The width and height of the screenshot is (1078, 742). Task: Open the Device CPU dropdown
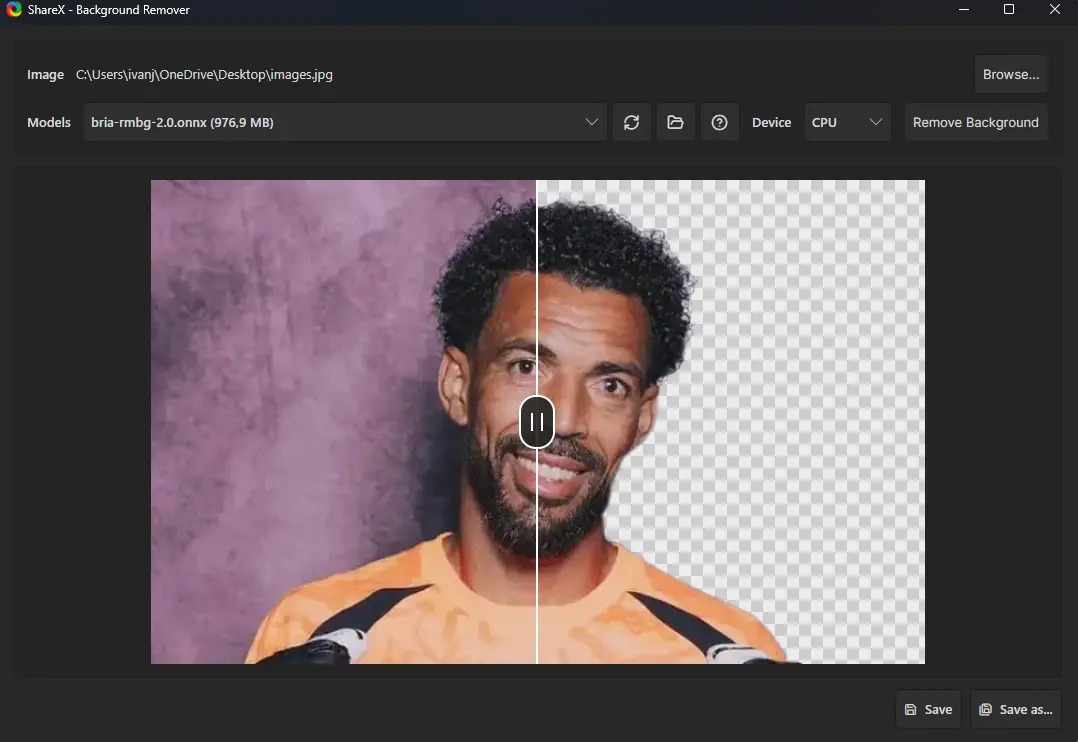847,122
